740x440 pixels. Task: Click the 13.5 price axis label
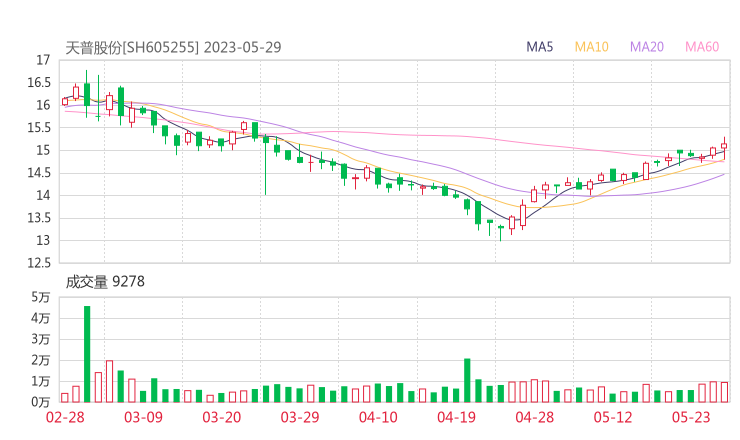point(39,218)
